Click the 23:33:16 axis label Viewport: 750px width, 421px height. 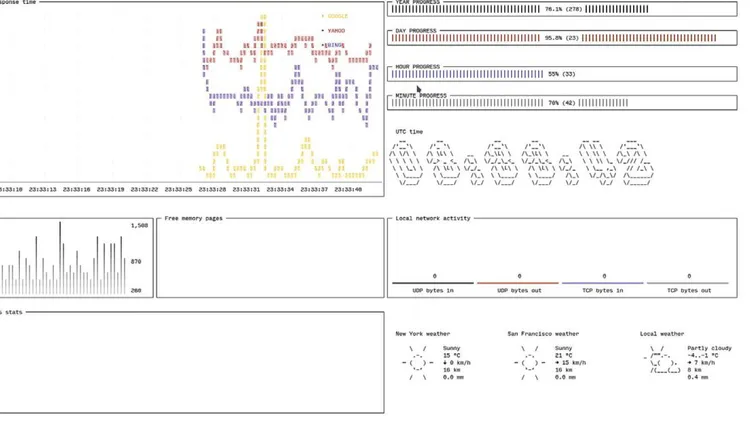pyautogui.click(x=77, y=189)
